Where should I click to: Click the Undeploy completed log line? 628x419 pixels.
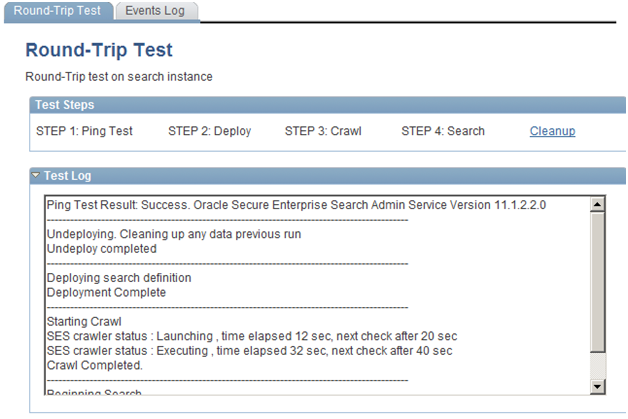coord(102,249)
